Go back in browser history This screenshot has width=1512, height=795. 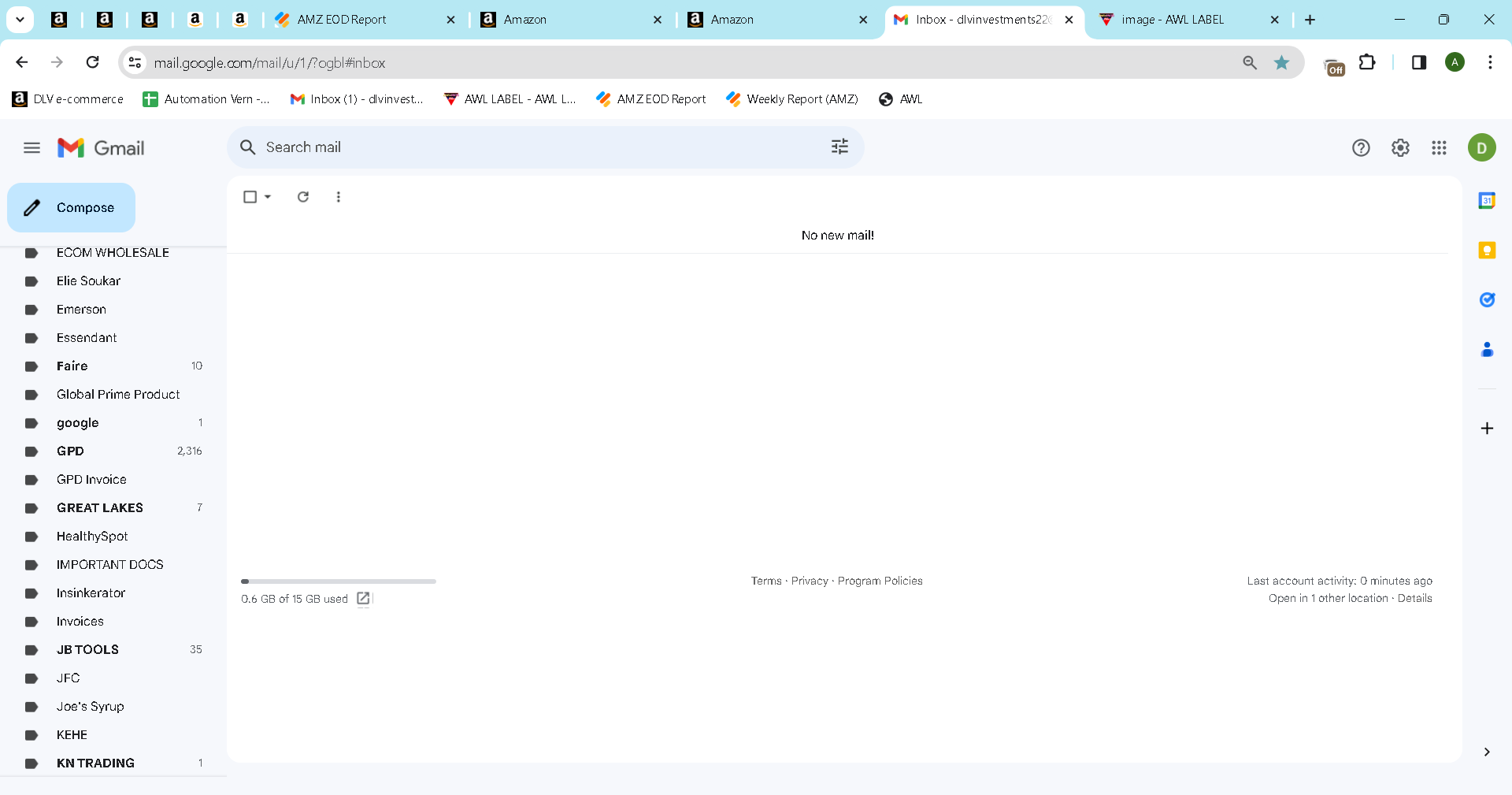click(22, 62)
